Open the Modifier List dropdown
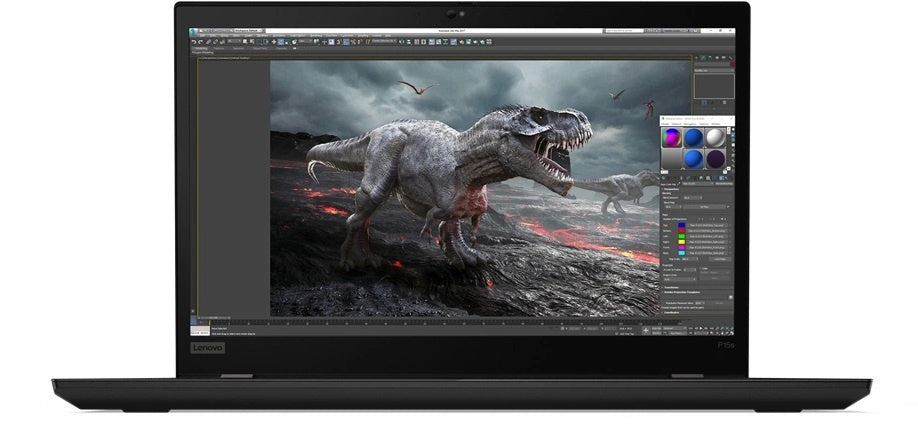Screen dimensions: 918x440 [x=714, y=70]
